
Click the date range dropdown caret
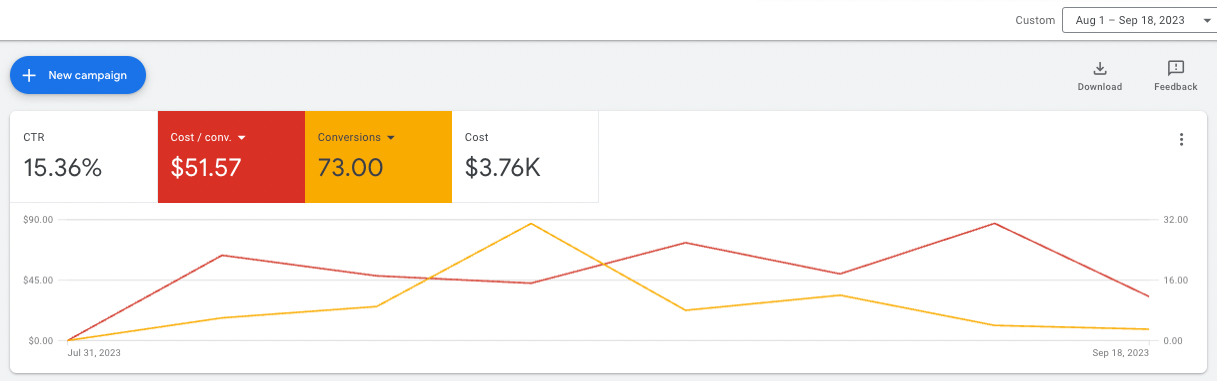coord(1204,20)
